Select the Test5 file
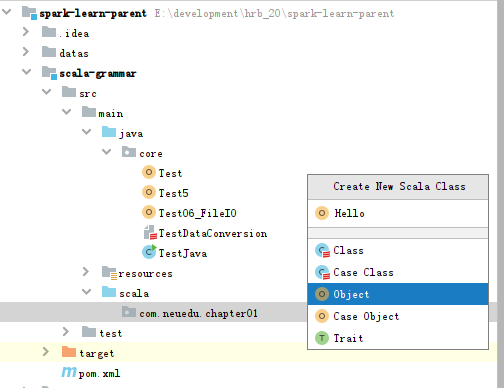The width and height of the screenshot is (504, 388). click(173, 193)
